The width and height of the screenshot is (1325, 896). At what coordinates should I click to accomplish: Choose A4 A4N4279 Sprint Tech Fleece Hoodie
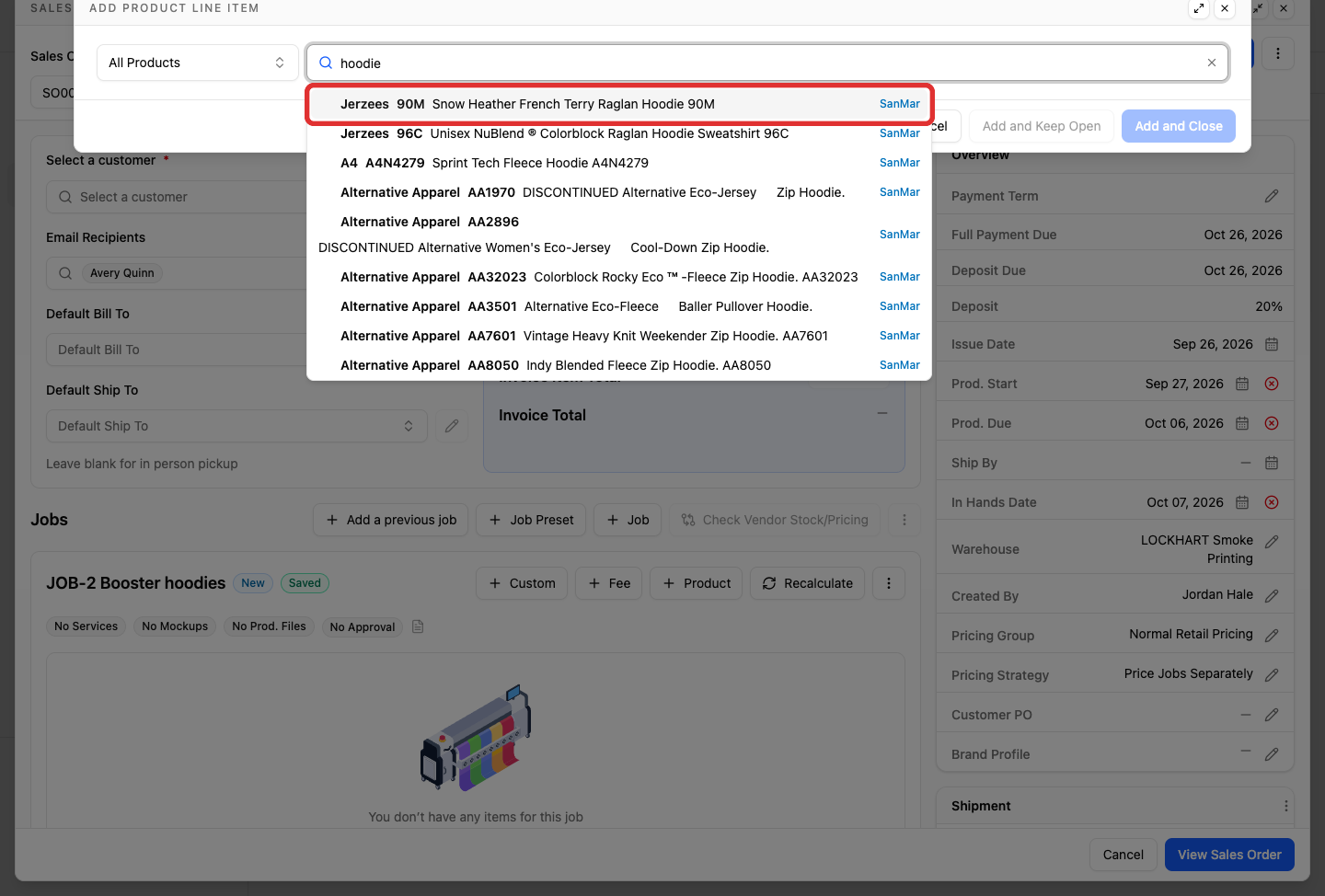coord(619,163)
